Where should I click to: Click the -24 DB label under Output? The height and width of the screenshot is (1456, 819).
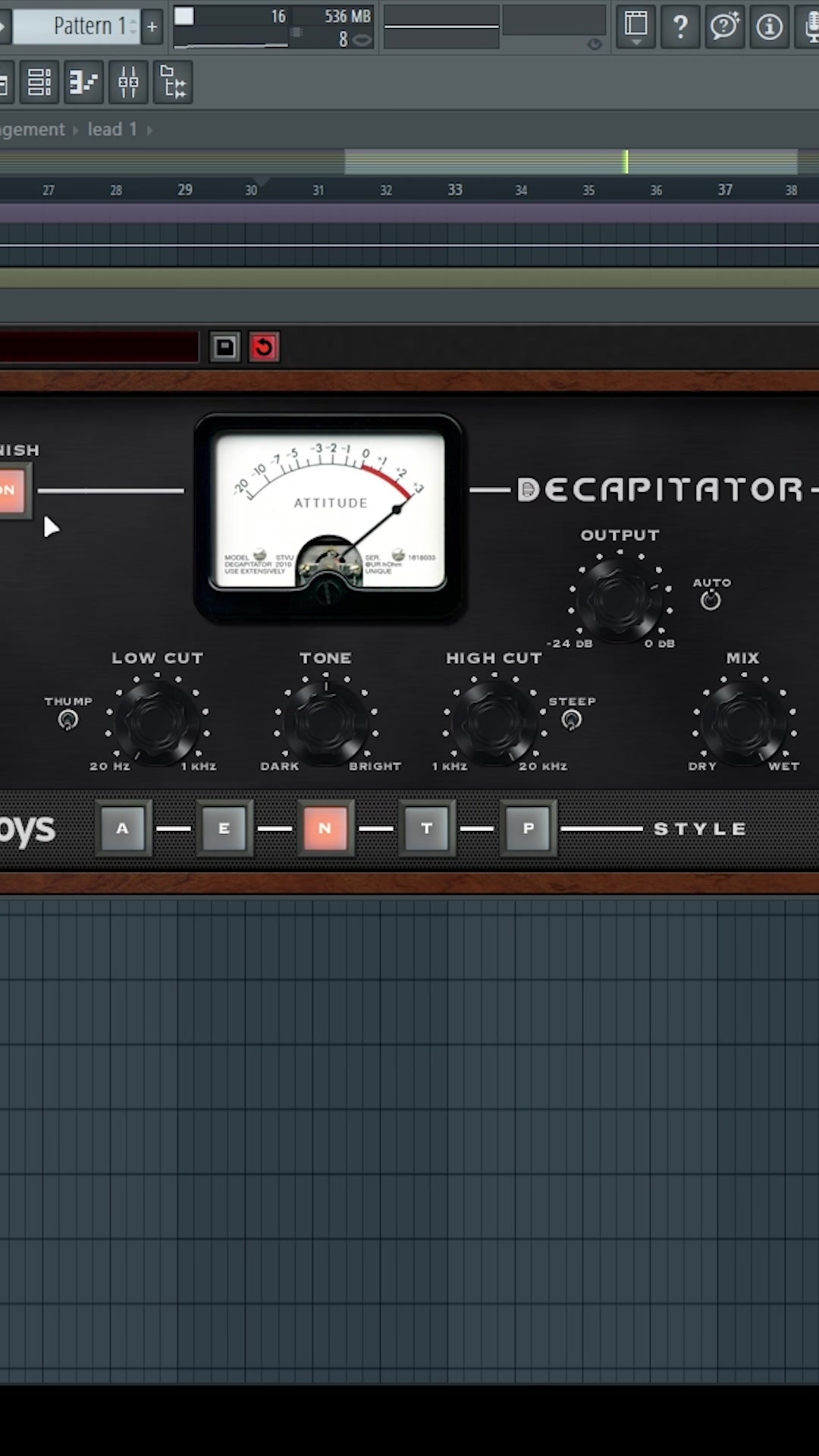click(x=570, y=643)
